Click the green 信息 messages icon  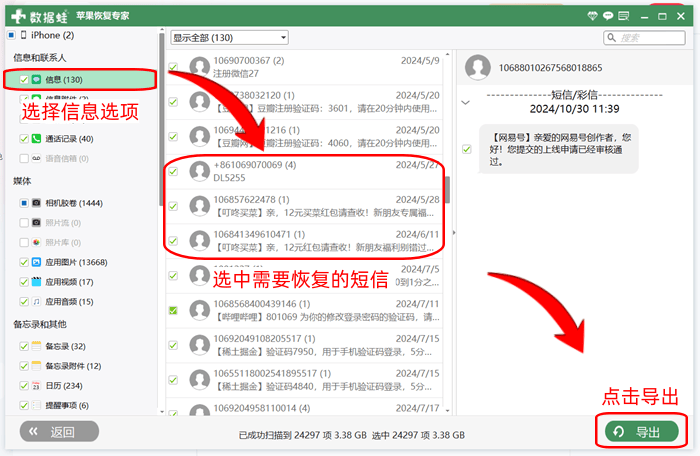[x=36, y=79]
